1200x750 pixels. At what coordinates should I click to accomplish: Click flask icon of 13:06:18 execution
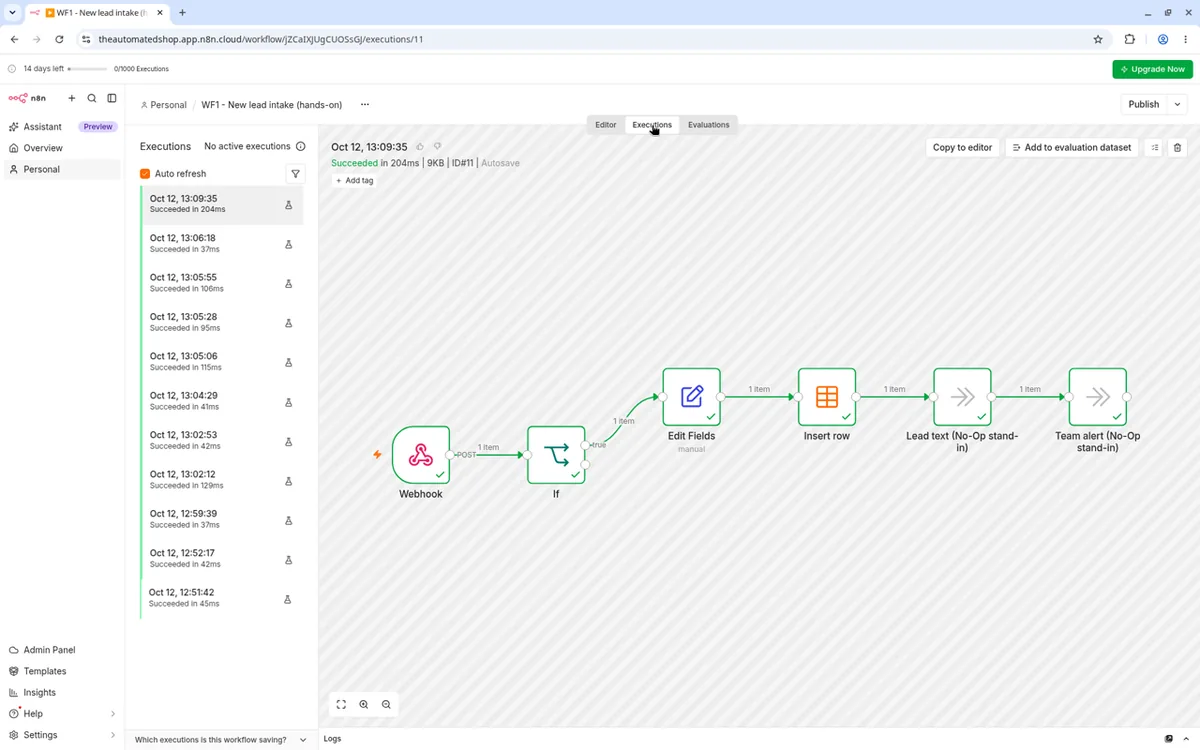click(x=289, y=244)
